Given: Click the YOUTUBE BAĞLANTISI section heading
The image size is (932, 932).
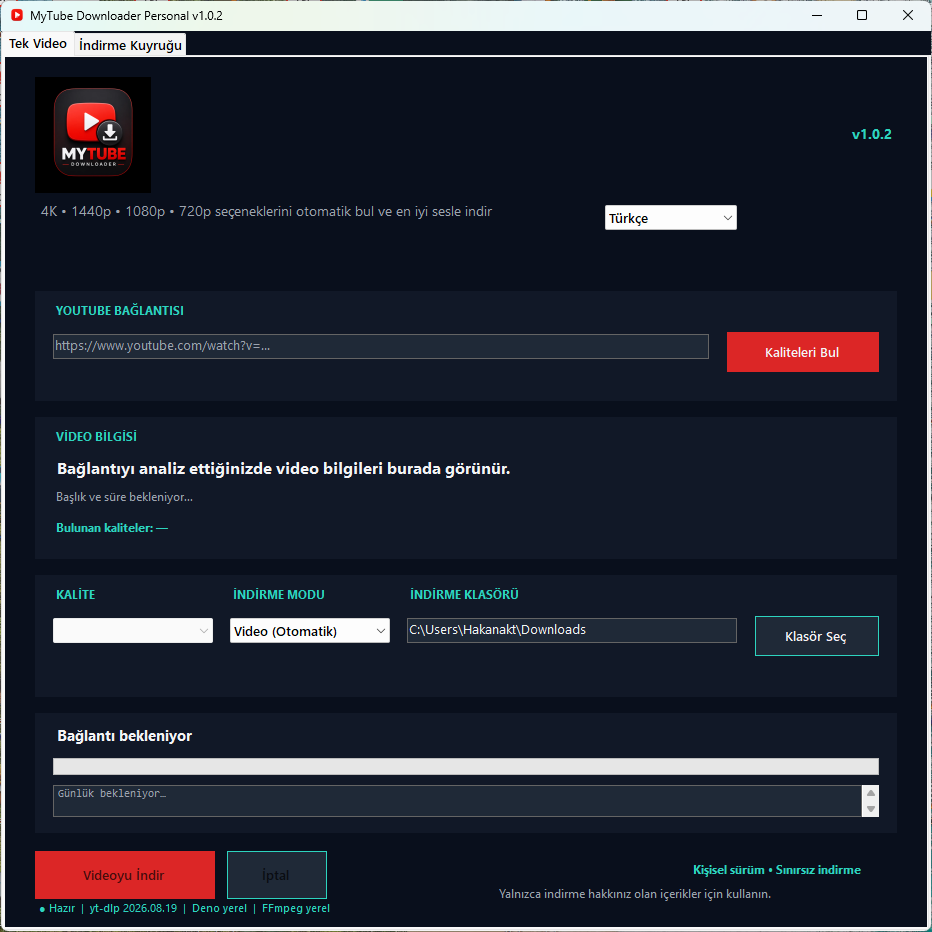Looking at the screenshot, I should tap(119, 310).
